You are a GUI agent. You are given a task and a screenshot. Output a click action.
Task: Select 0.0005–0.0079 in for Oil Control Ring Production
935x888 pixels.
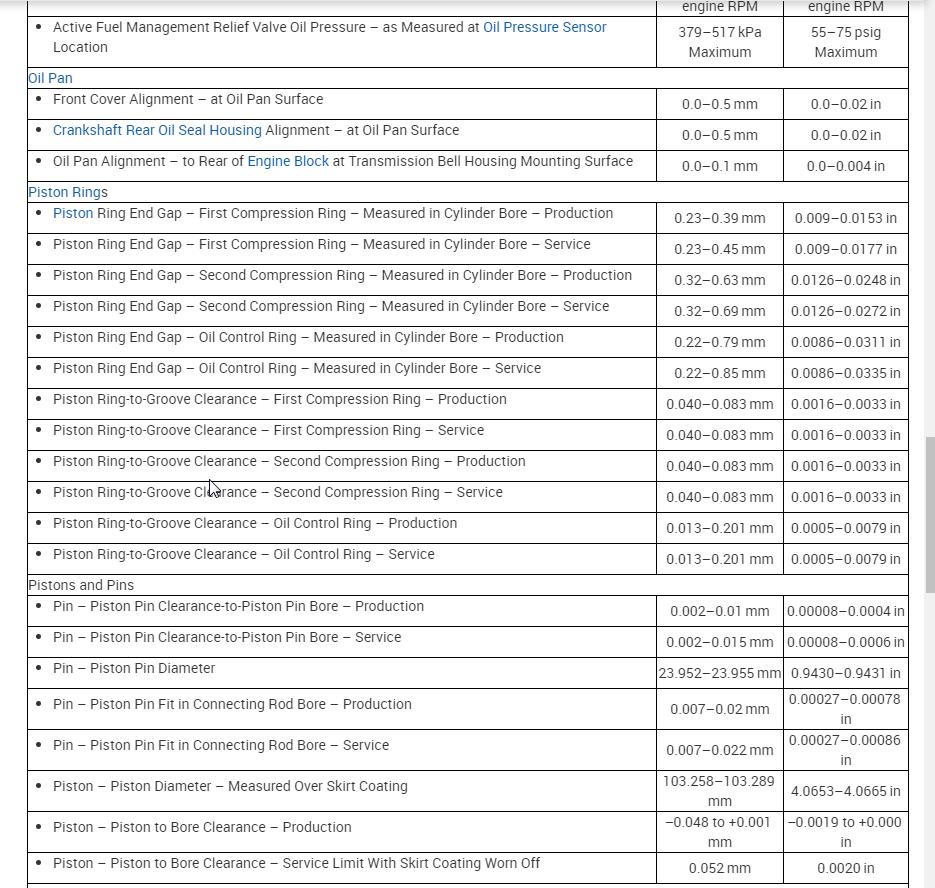(x=846, y=528)
